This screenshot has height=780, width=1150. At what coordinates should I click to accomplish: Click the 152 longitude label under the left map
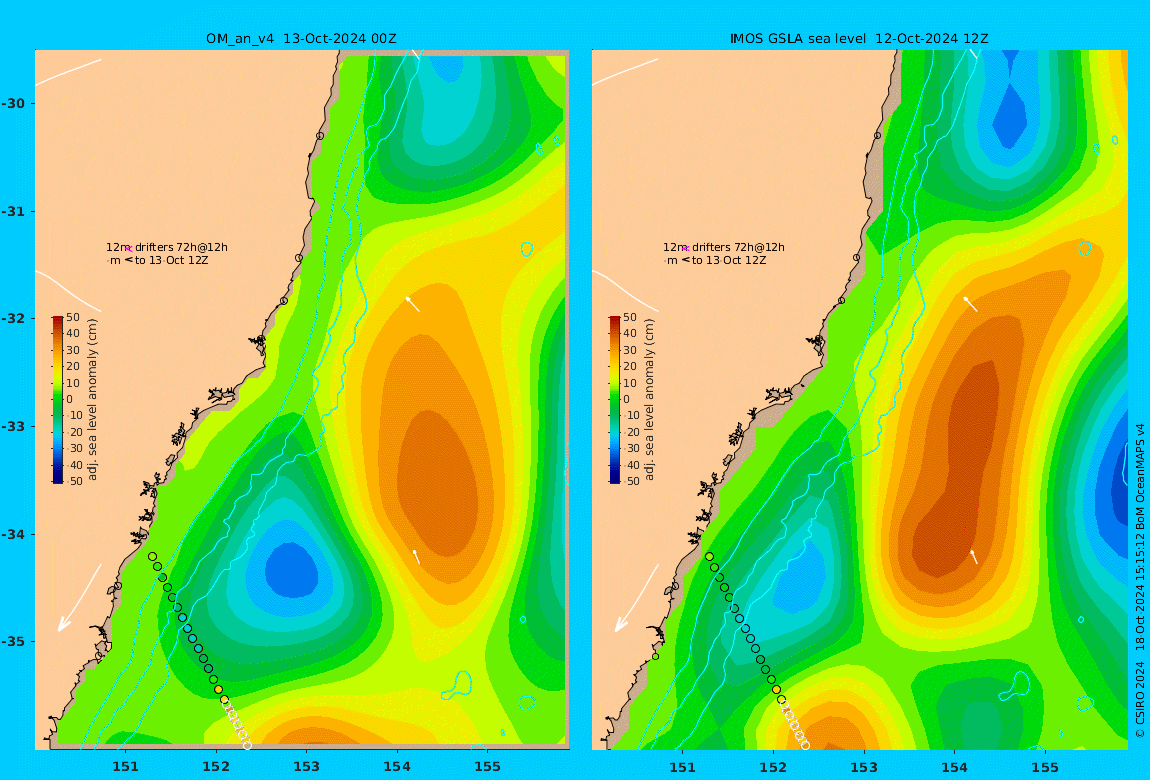[x=216, y=767]
